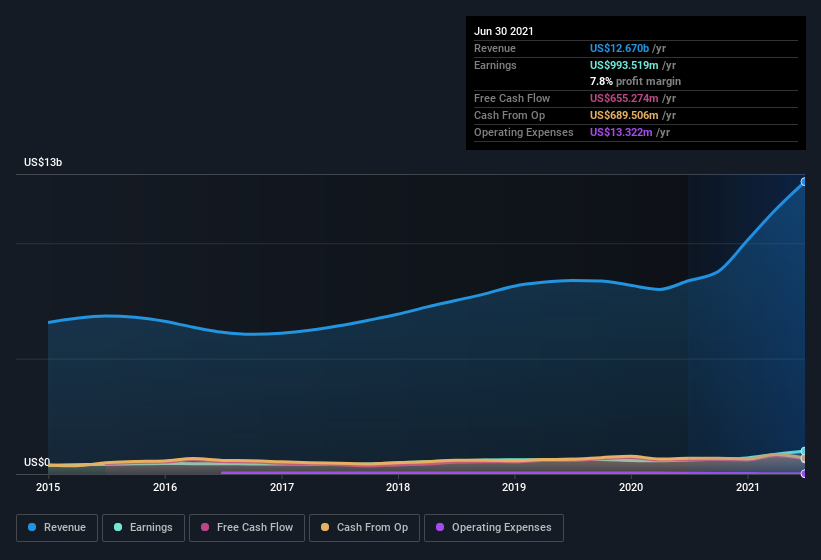The width and height of the screenshot is (821, 560).
Task: Click the US$0 y-axis label
Action: [x=37, y=462]
